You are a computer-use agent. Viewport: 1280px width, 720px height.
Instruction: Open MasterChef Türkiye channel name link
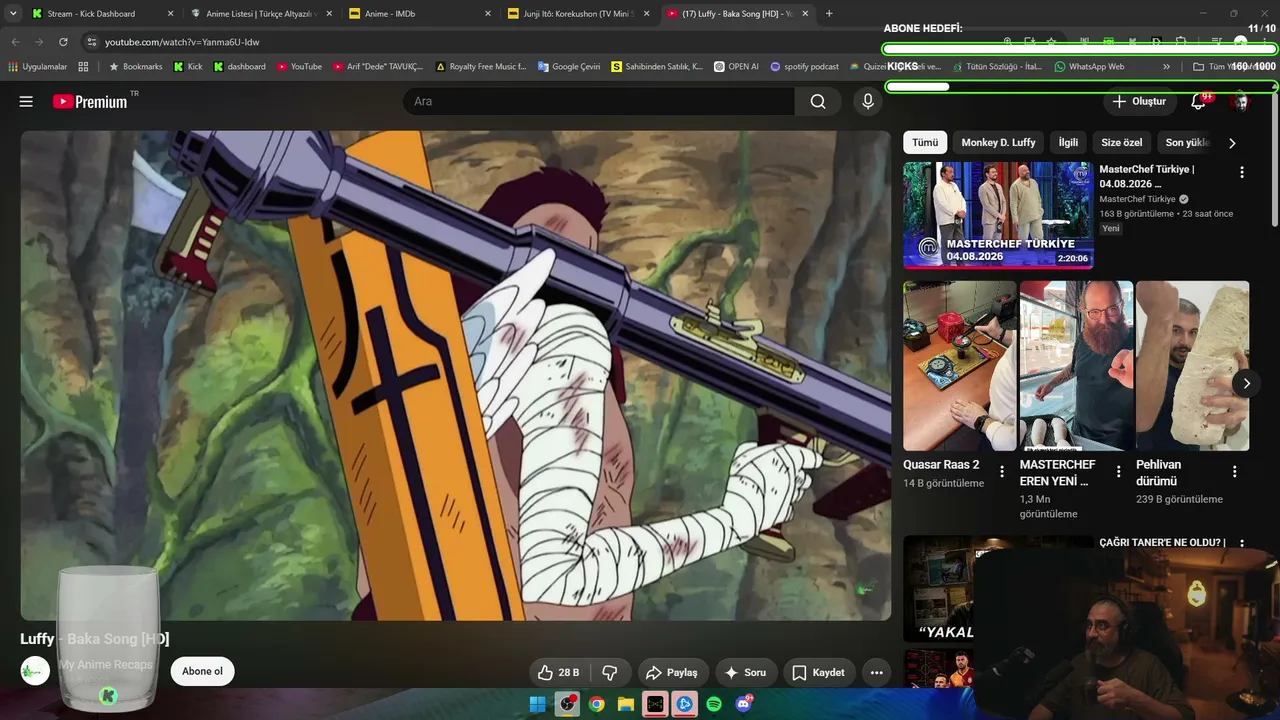[x=1137, y=199]
